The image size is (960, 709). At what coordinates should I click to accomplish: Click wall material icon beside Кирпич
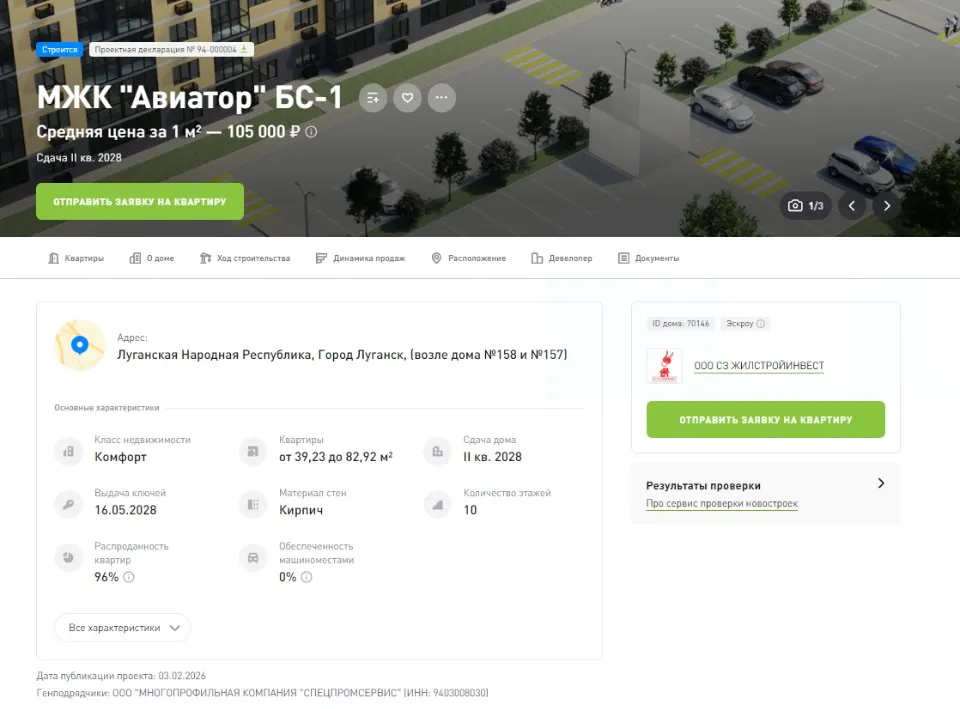(x=253, y=505)
